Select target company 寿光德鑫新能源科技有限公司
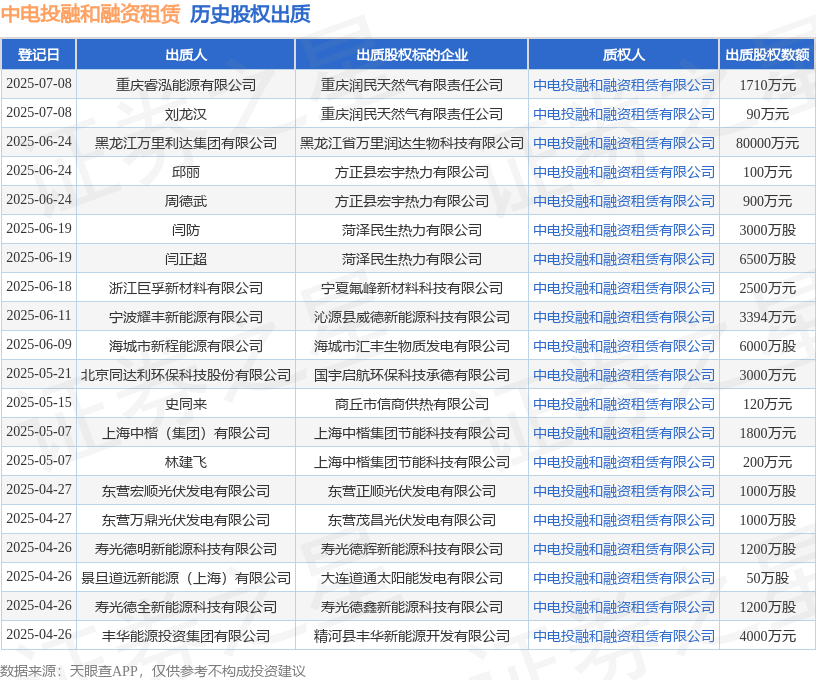The height and width of the screenshot is (680, 816). [412, 607]
